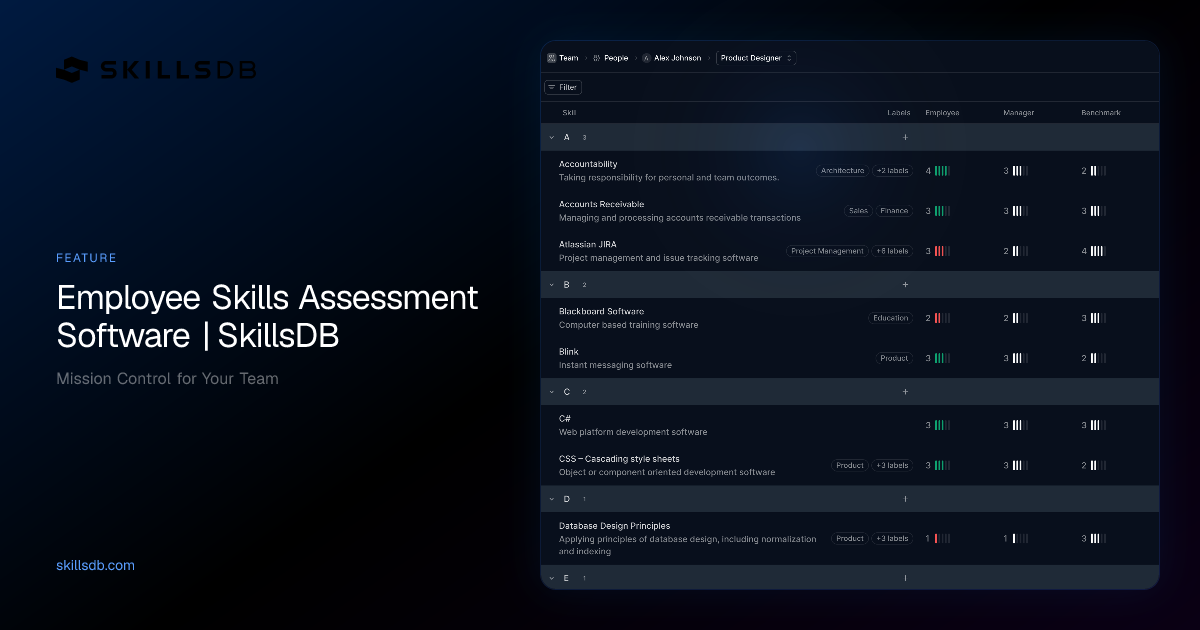Click the Finance label on Accounts Receivable
The height and width of the screenshot is (630, 1200).
click(x=894, y=211)
